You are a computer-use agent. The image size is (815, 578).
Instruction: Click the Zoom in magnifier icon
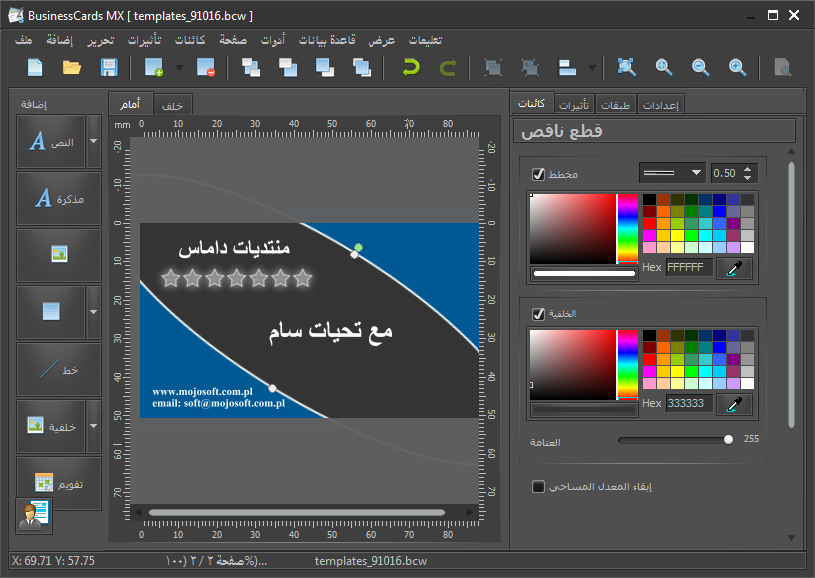(738, 68)
